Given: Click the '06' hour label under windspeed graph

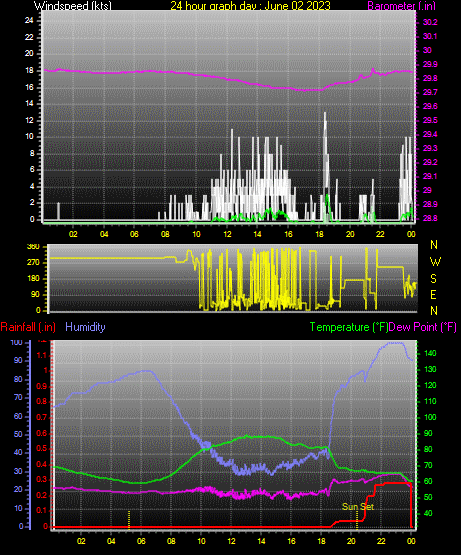Looking at the screenshot, I should (x=134, y=234).
